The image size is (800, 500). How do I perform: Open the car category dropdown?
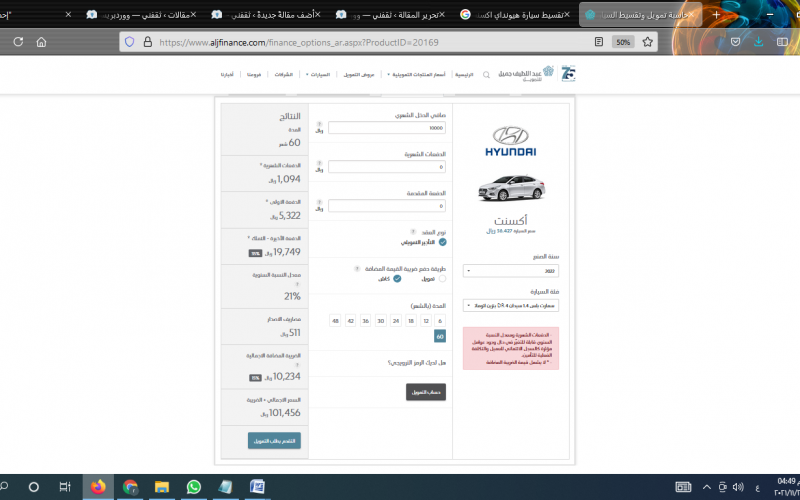coord(511,306)
